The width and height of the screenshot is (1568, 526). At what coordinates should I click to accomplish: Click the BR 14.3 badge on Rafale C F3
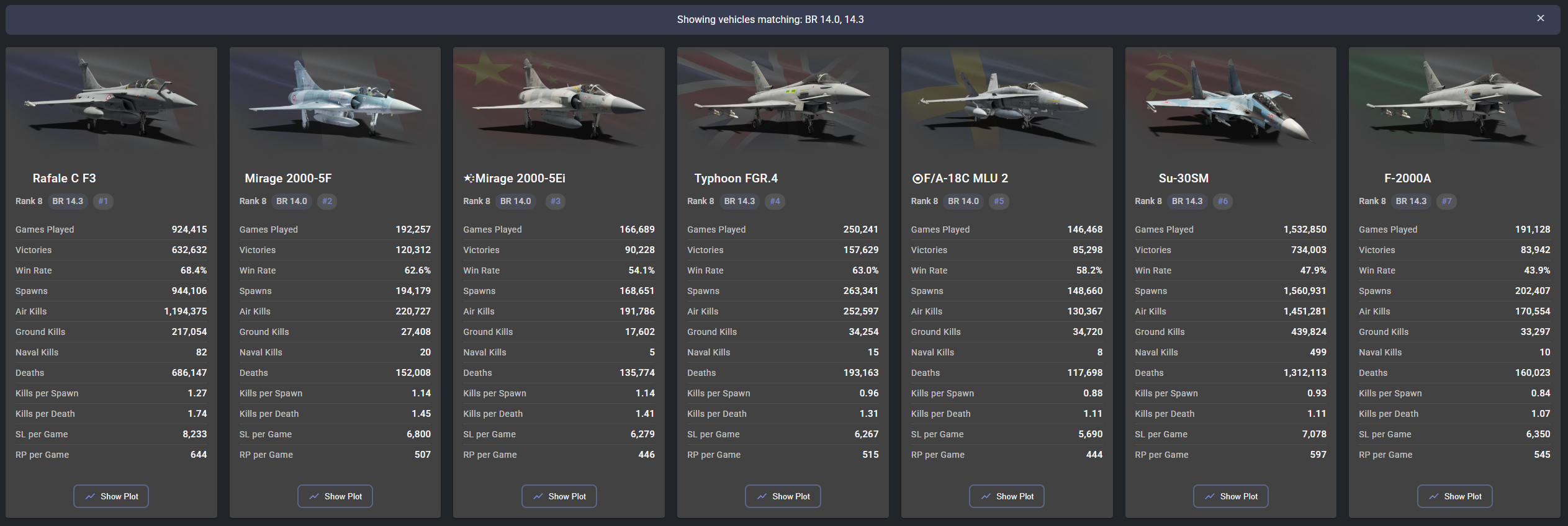(x=68, y=201)
